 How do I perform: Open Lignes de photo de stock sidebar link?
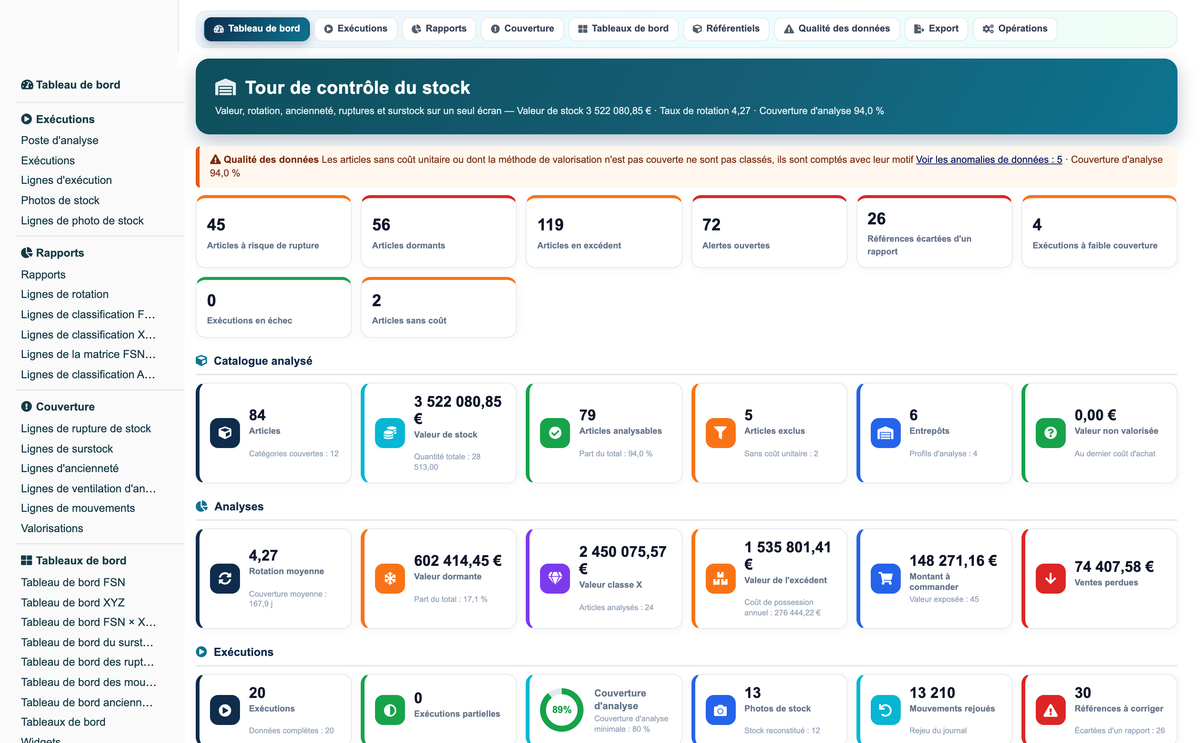click(82, 221)
